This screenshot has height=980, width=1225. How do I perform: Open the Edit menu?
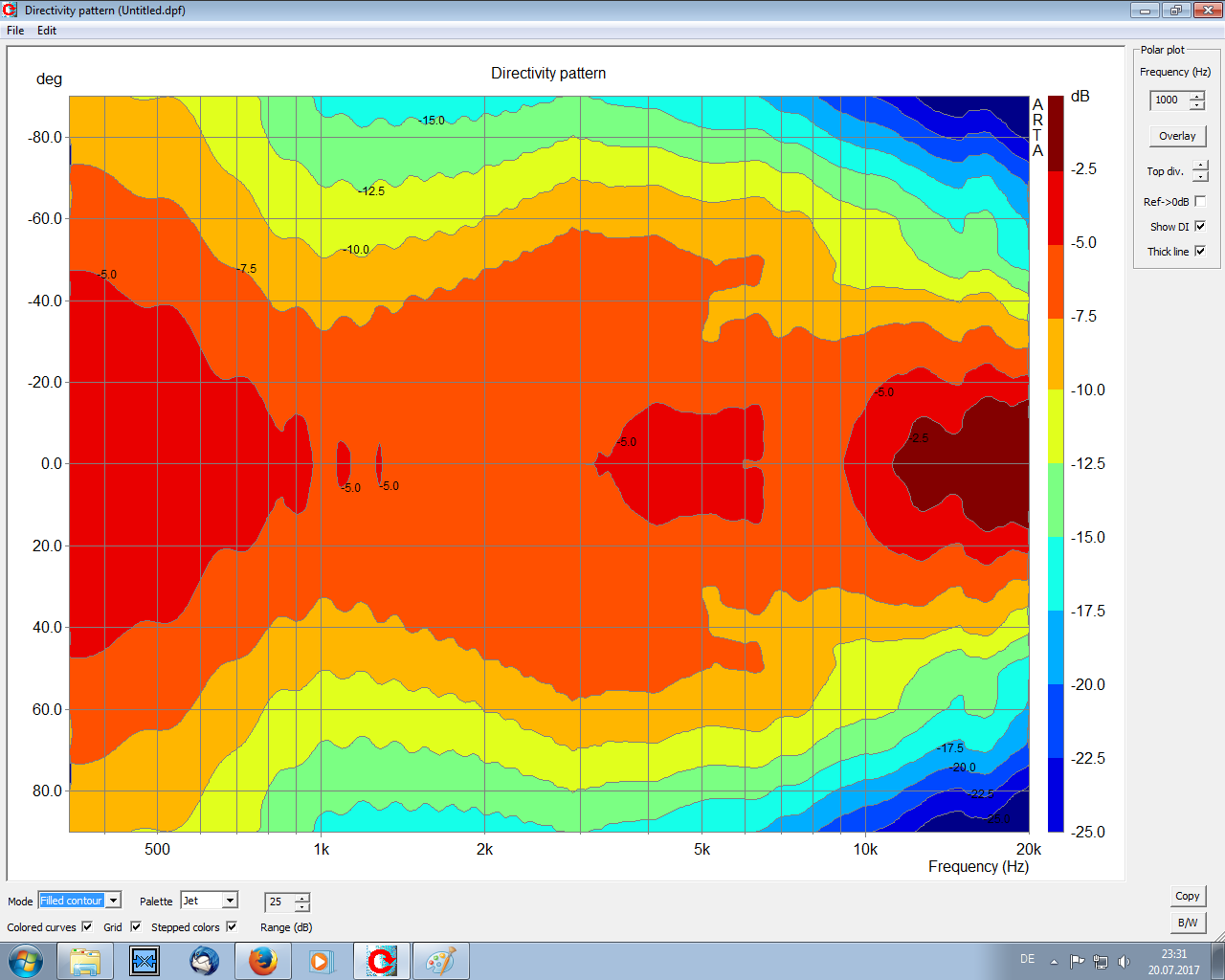coord(47,31)
